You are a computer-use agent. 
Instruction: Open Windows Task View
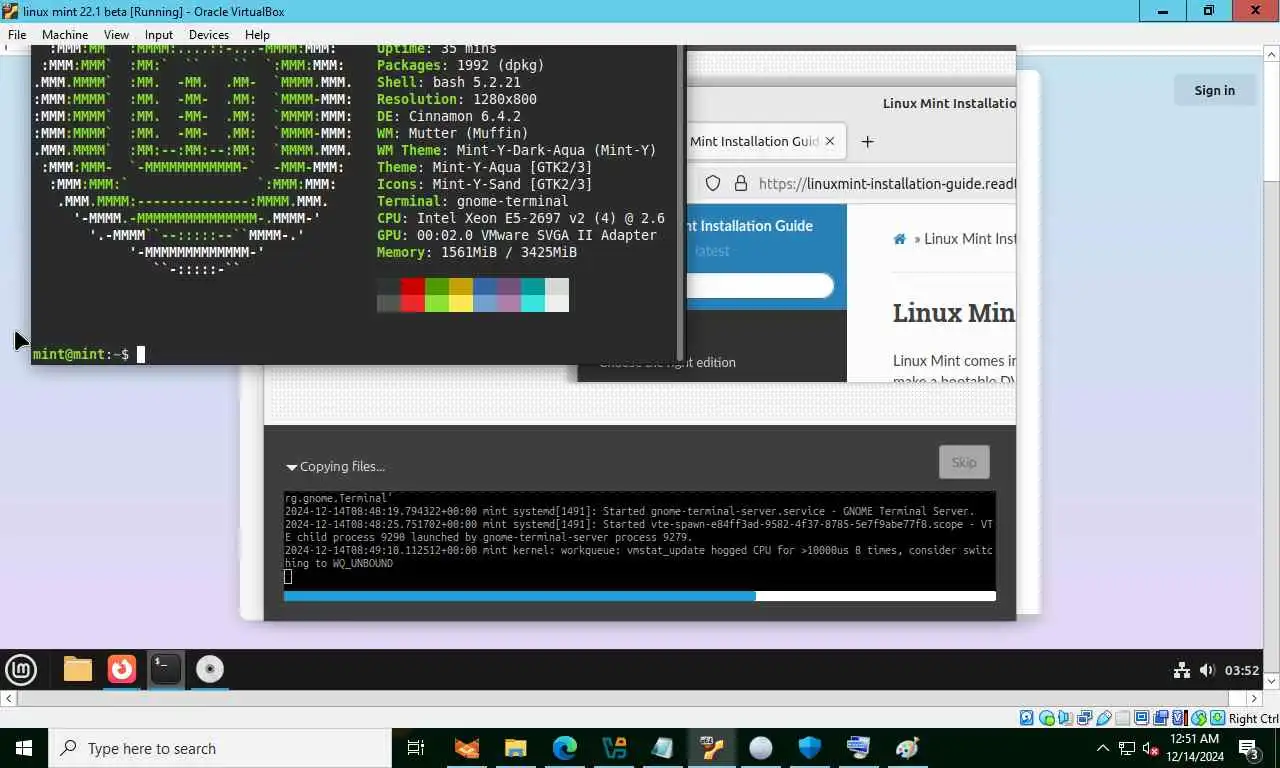coord(416,748)
